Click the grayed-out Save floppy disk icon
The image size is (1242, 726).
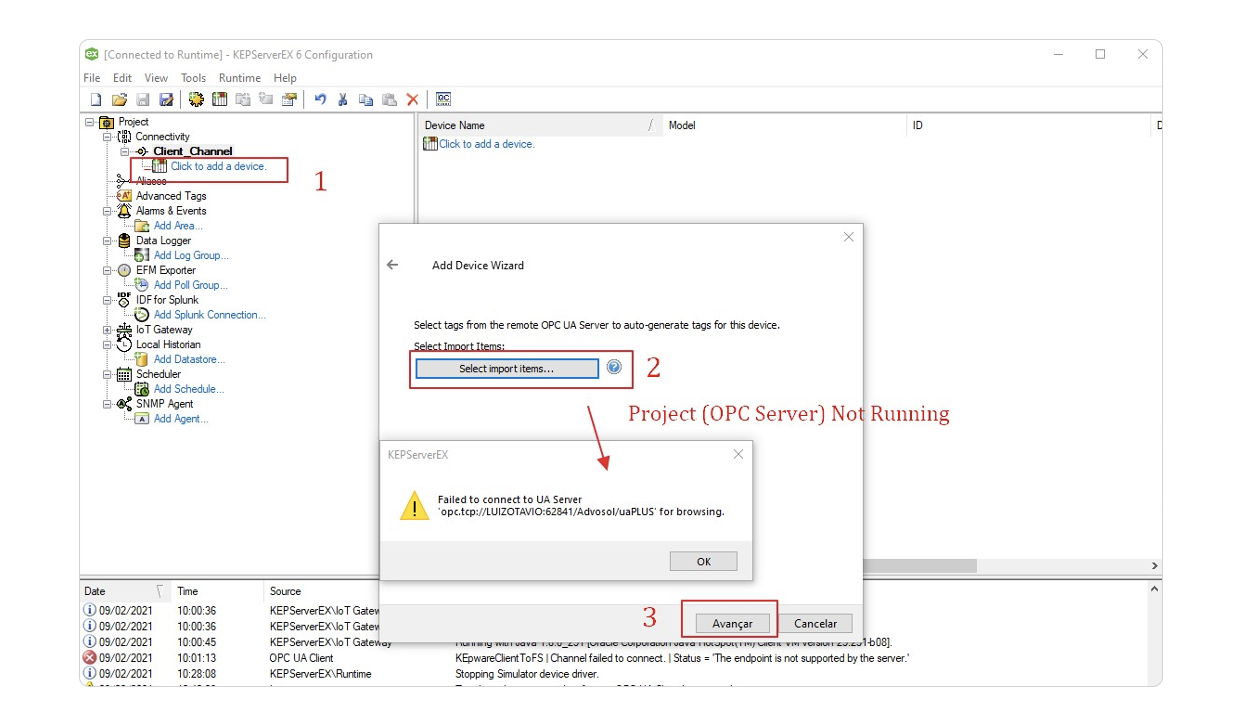pos(143,99)
